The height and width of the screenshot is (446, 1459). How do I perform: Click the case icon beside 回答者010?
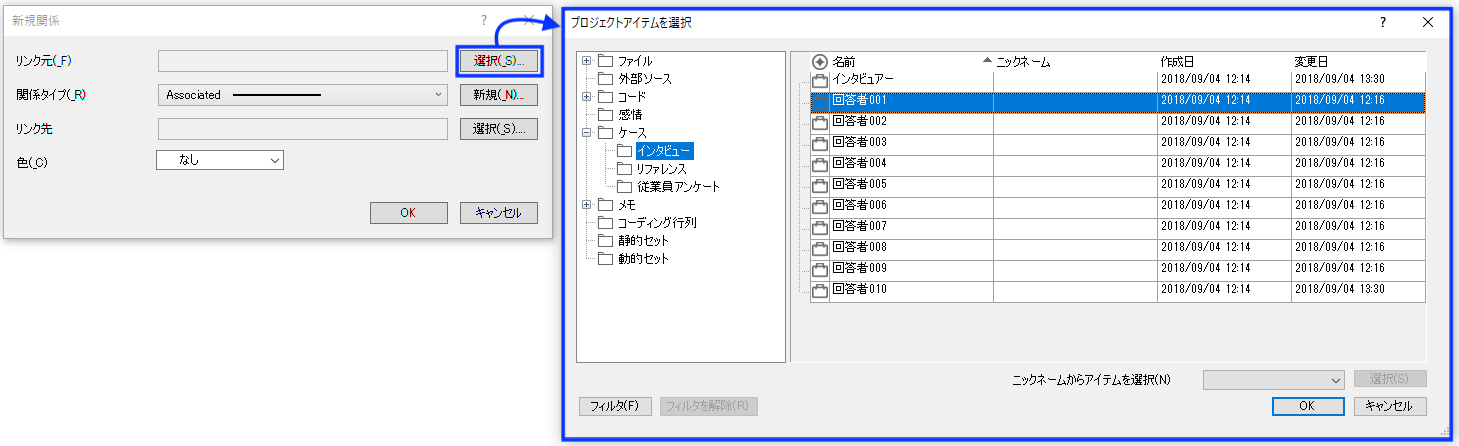coord(820,291)
